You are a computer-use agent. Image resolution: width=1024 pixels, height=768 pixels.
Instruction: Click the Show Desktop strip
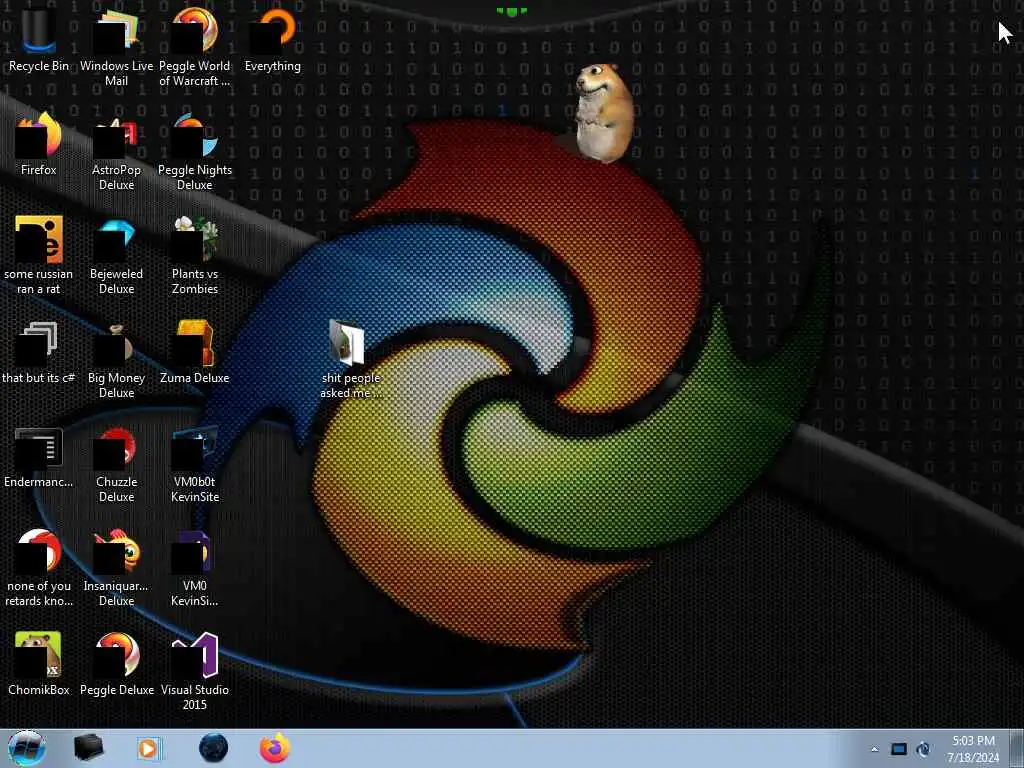1017,748
